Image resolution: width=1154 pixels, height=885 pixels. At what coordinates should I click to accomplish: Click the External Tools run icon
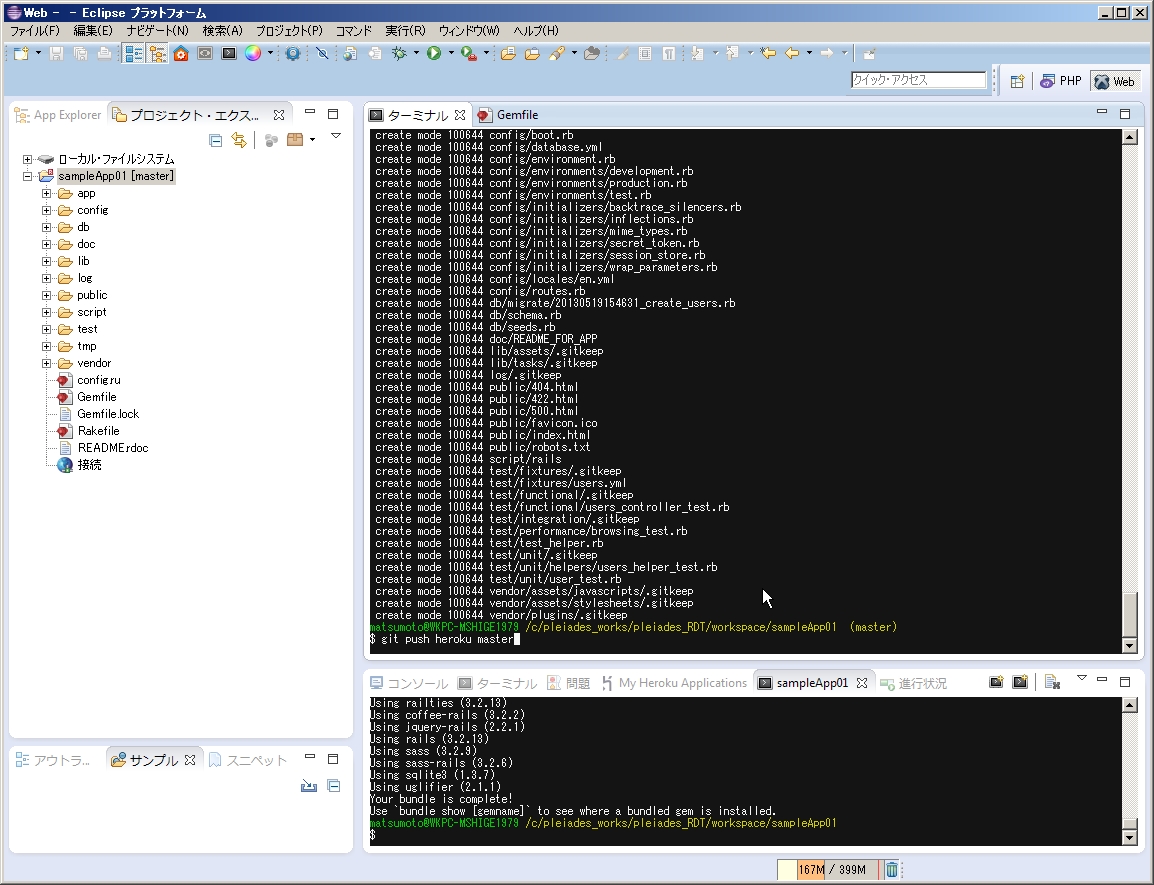[469, 53]
